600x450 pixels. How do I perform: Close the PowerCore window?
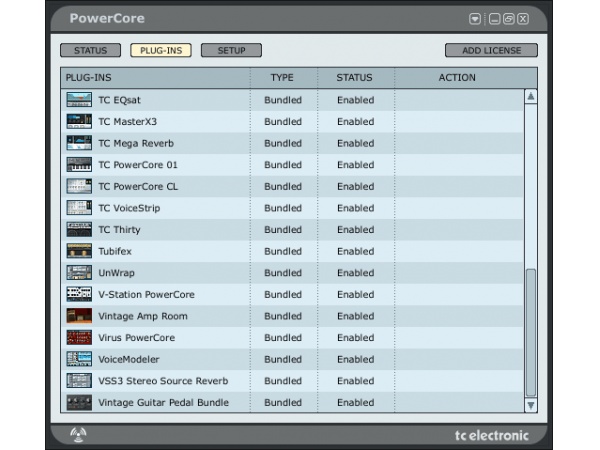point(523,19)
